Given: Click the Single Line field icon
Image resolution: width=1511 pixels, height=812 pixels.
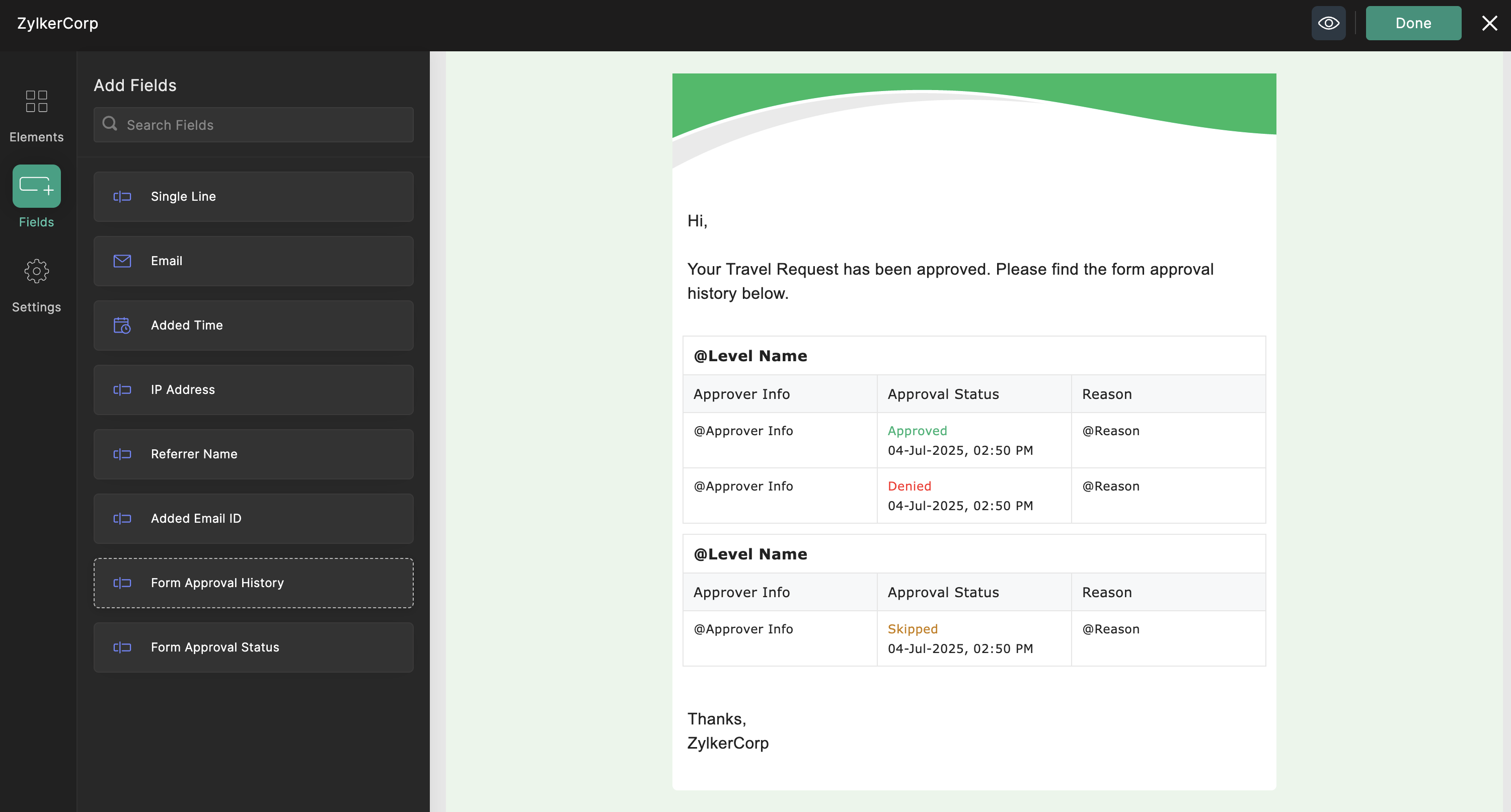Looking at the screenshot, I should [122, 196].
